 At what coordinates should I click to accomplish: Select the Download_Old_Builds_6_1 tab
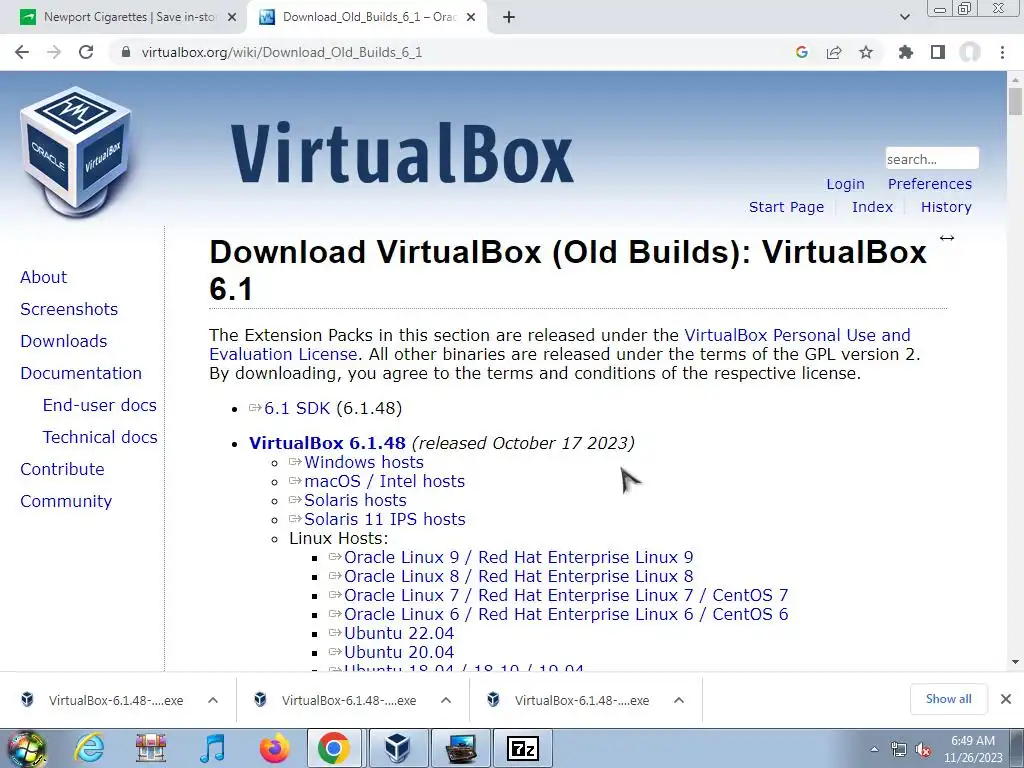click(x=366, y=17)
